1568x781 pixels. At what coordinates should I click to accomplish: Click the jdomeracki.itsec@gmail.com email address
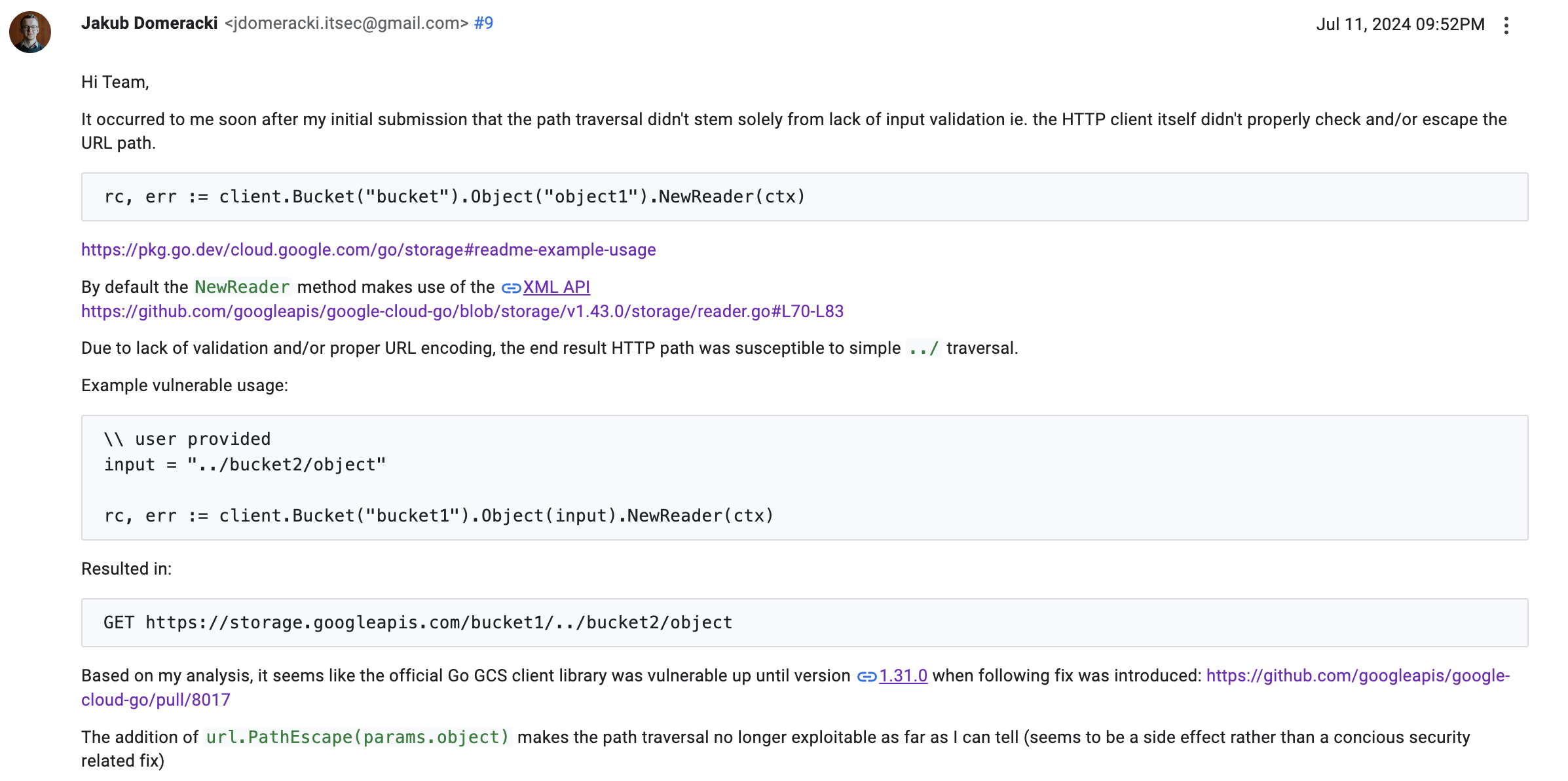coord(346,23)
